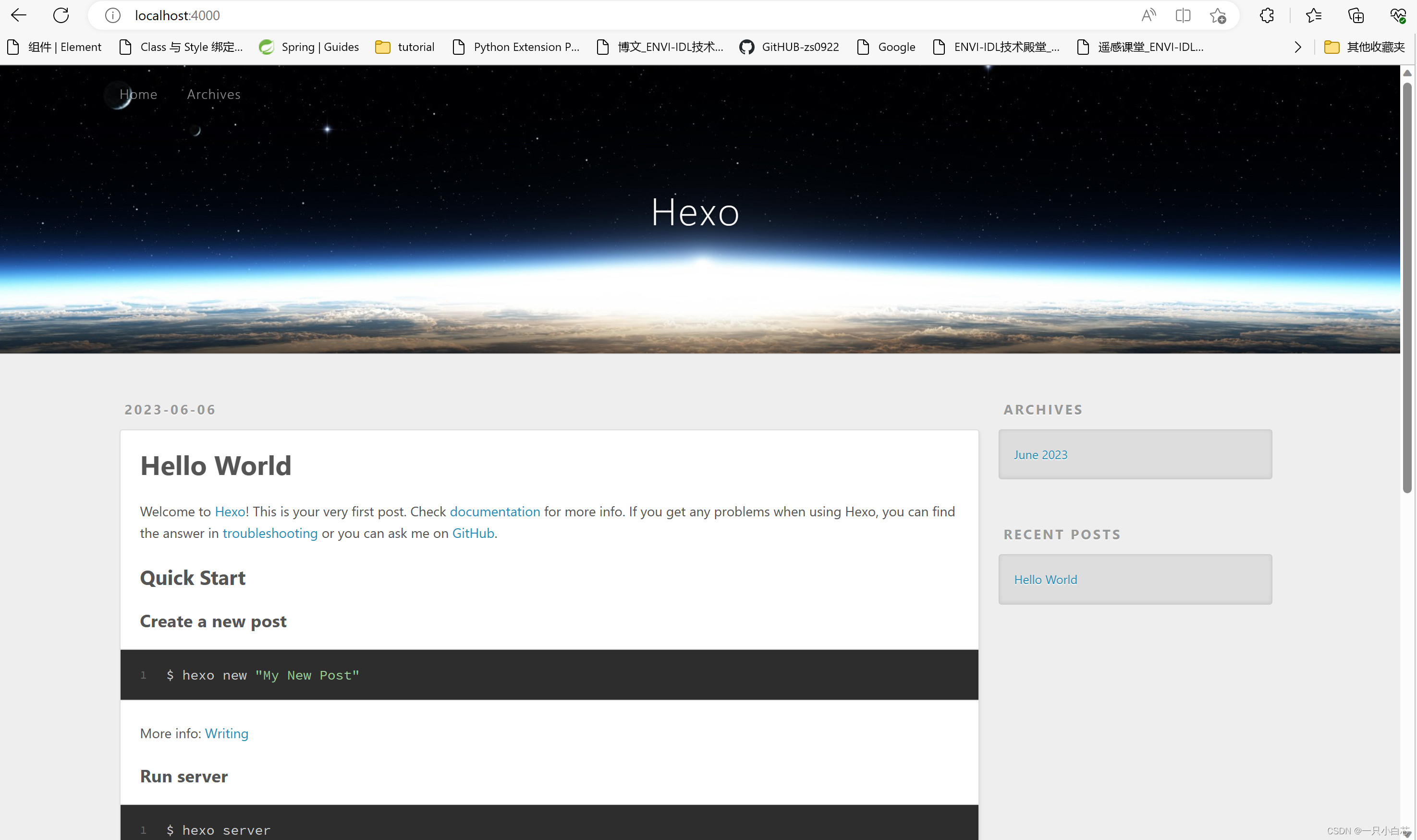The height and width of the screenshot is (840, 1417).
Task: Open the Collections icon
Action: (1356, 15)
